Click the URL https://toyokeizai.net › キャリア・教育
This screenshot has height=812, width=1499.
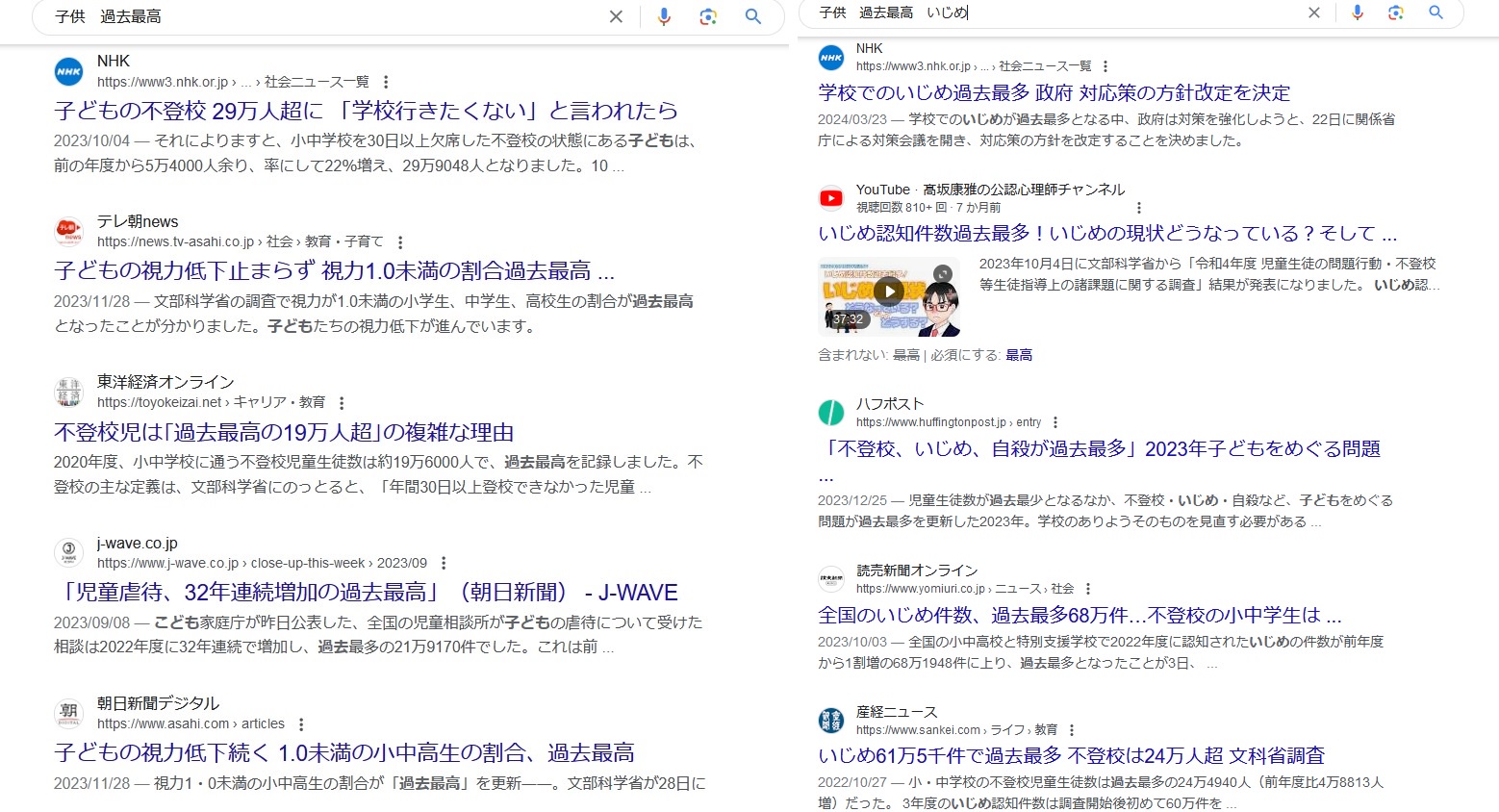[211, 403]
